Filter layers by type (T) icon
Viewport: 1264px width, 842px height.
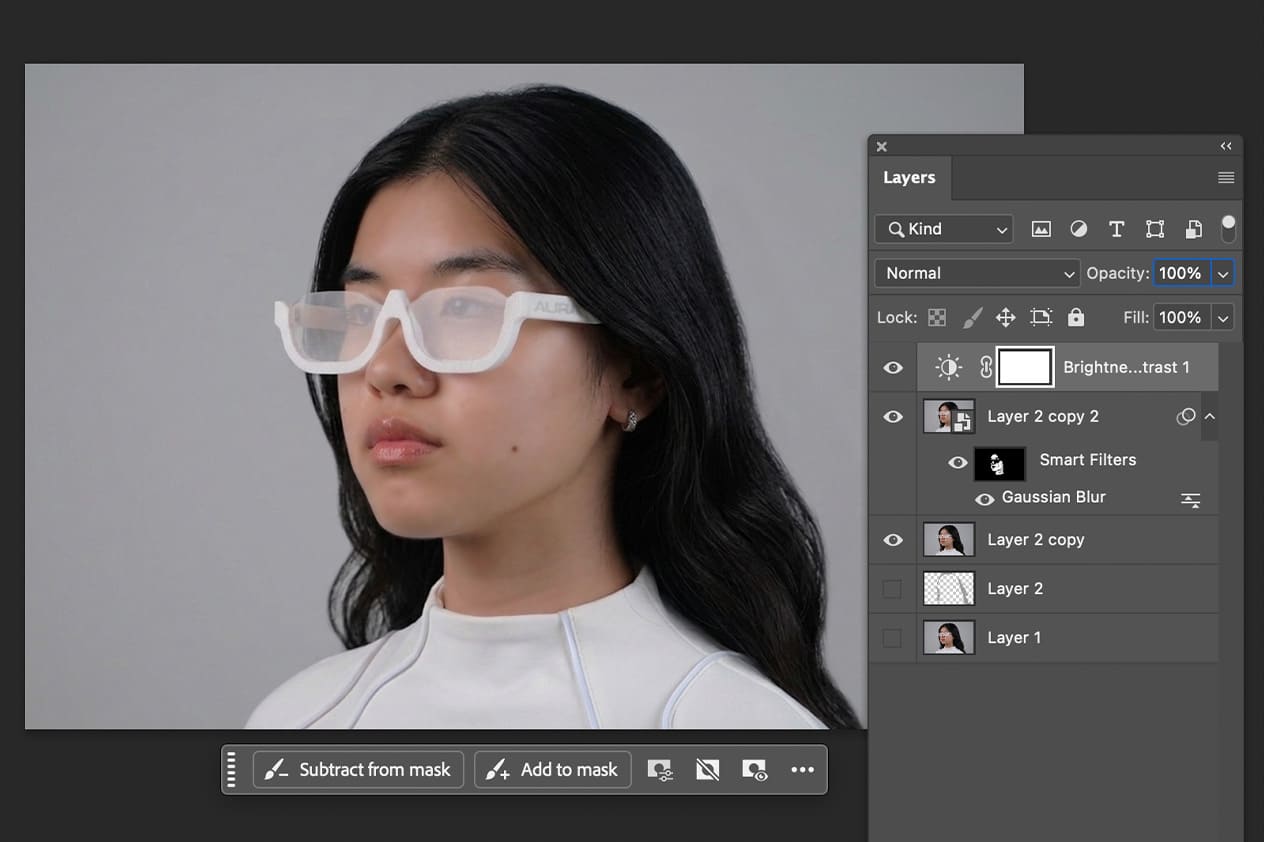click(x=1117, y=229)
